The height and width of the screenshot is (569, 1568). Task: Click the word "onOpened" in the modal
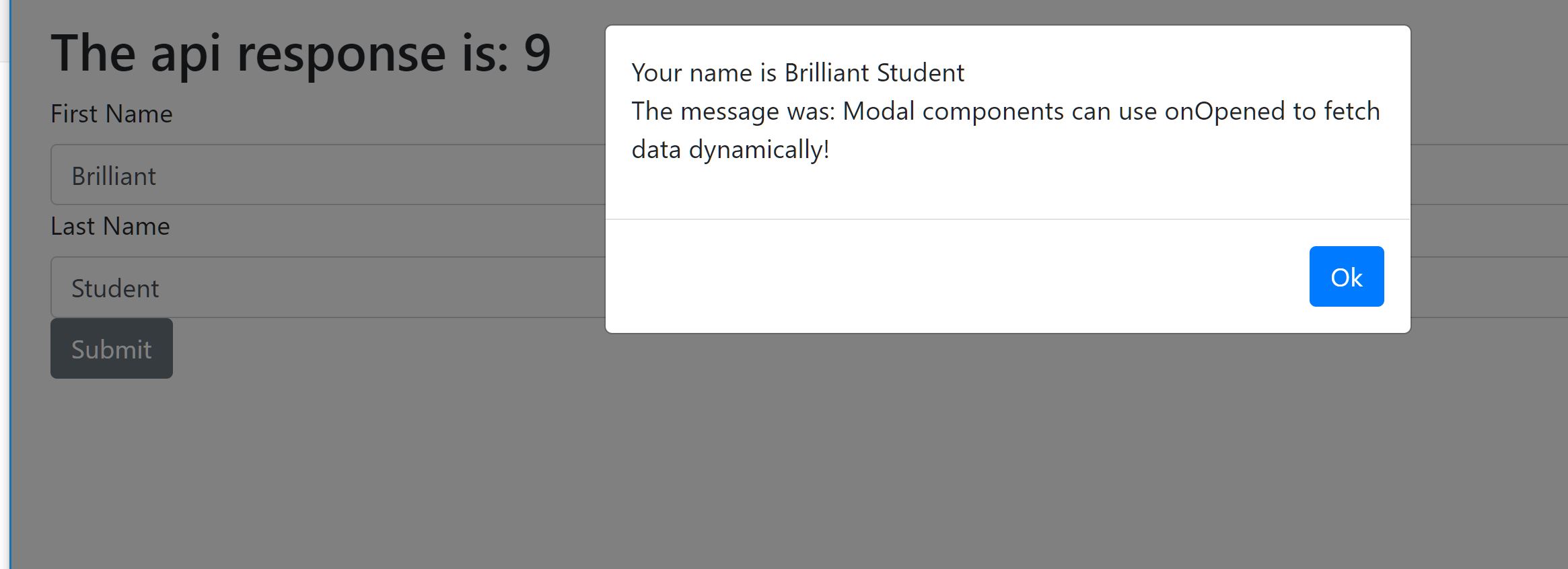pyautogui.click(x=1224, y=111)
